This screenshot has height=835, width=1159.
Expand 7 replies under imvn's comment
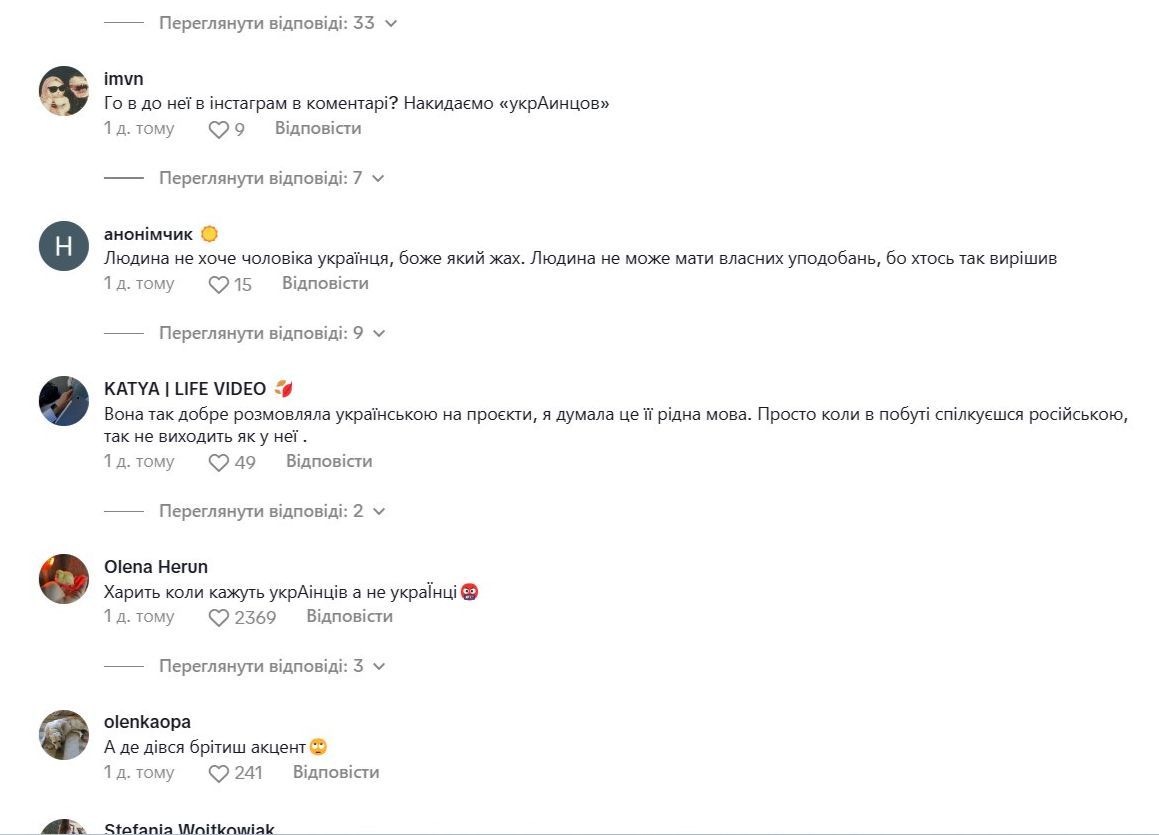(x=271, y=178)
